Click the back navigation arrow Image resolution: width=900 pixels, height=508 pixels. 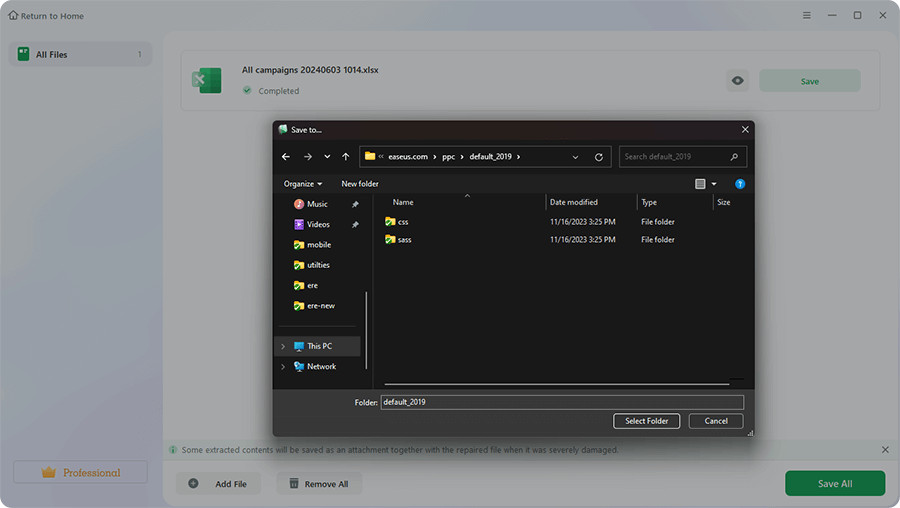coord(286,157)
